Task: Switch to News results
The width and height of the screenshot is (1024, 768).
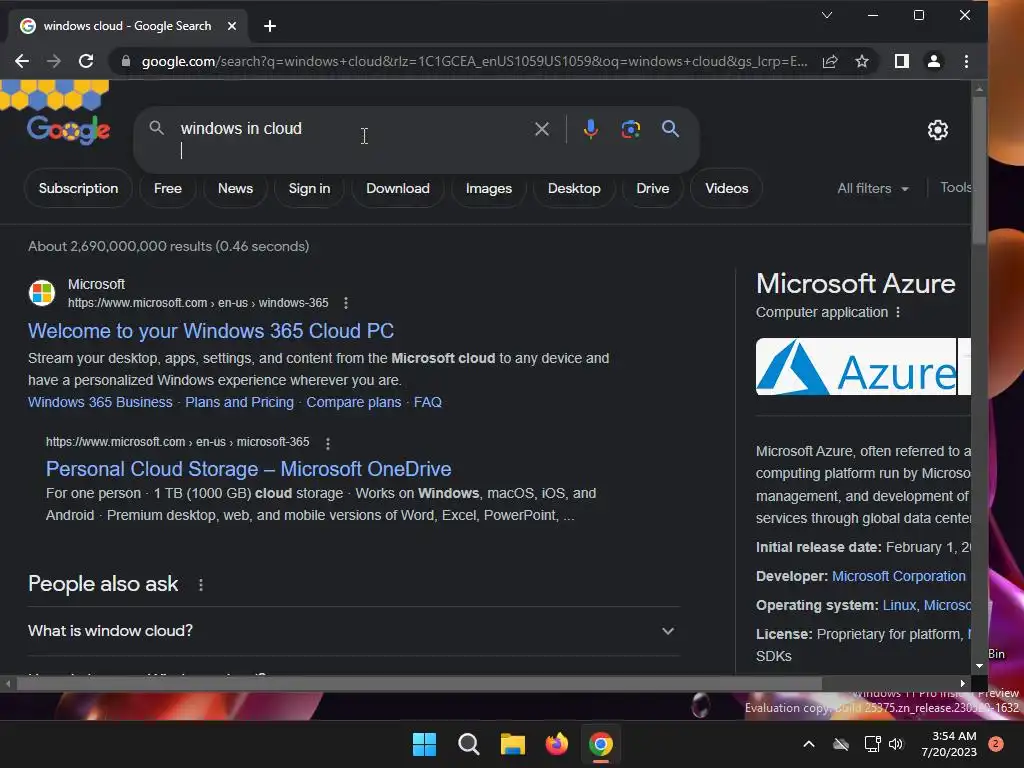Action: [235, 189]
